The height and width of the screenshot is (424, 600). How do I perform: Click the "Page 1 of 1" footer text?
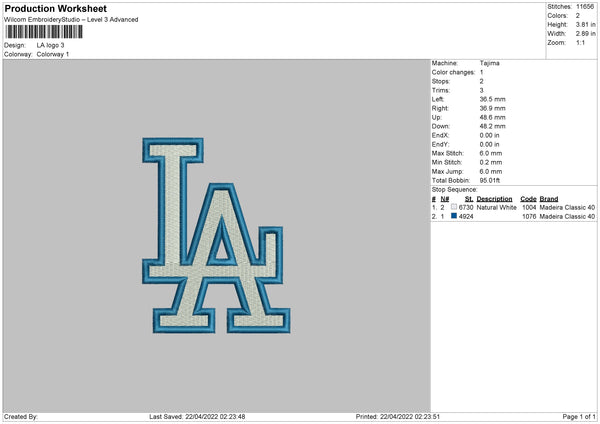(x=579, y=417)
